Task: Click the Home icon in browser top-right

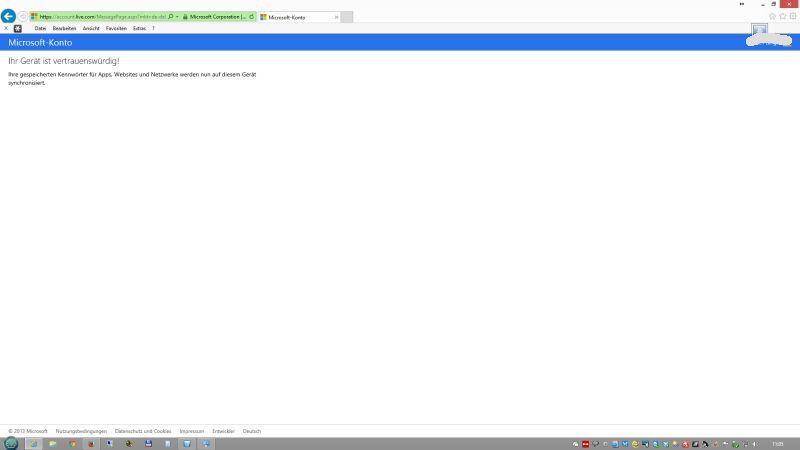Action: pyautogui.click(x=772, y=16)
